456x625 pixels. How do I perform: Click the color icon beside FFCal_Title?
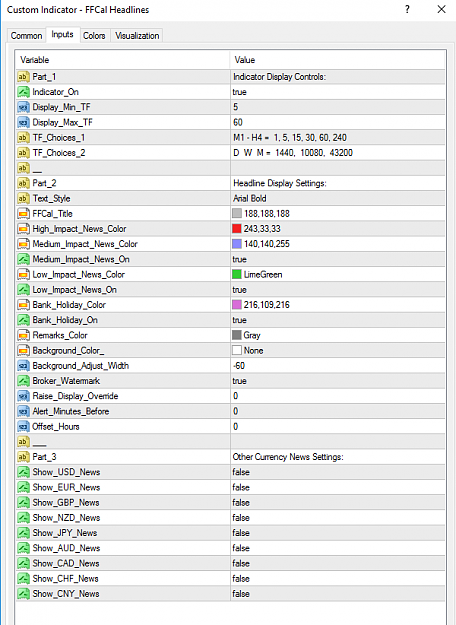(x=24, y=214)
